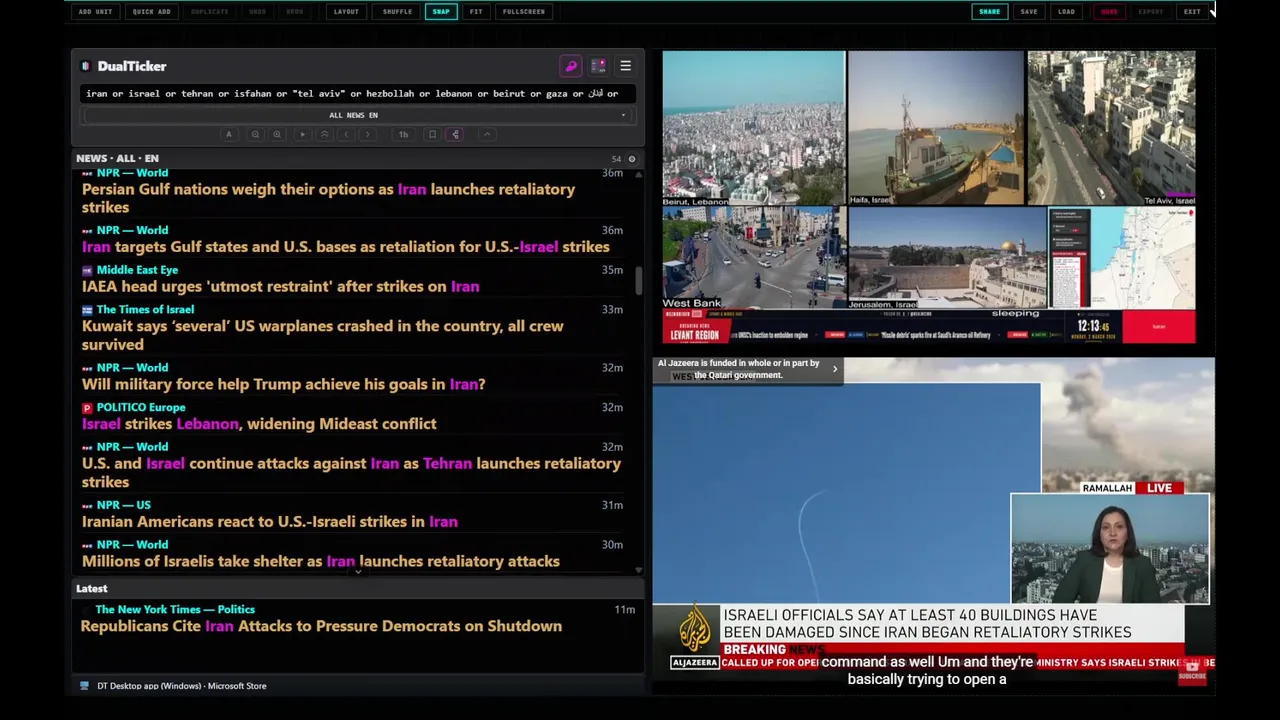Click QUICK ADD in top toolbar
Image resolution: width=1280 pixels, height=720 pixels.
coord(151,12)
